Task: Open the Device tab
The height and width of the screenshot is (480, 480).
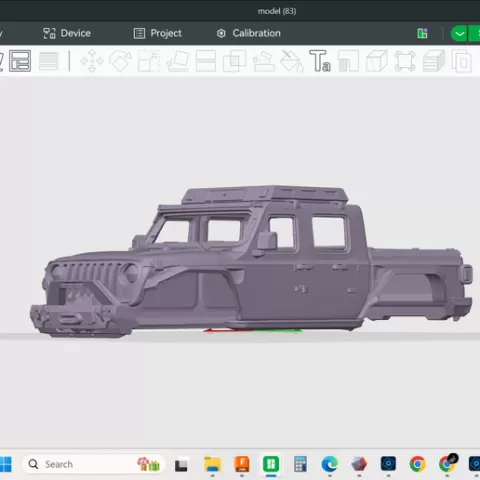Action: point(67,33)
